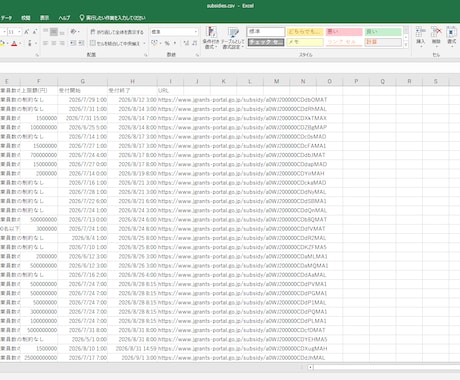460x380 pixels.
Task: Select the 受付終了 header cell
Action: [132, 91]
